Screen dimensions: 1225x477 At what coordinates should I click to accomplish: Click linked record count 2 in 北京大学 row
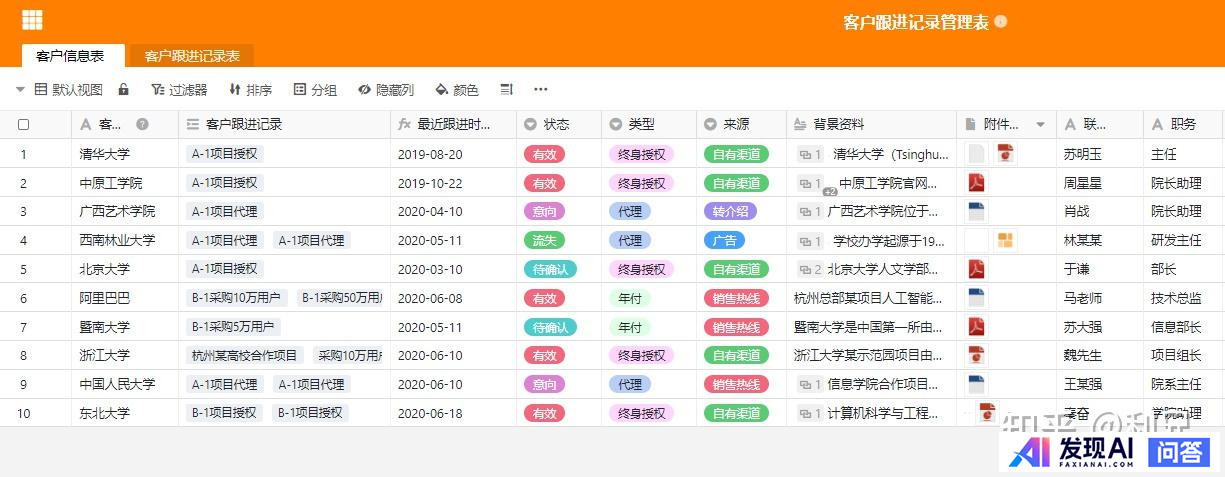click(x=810, y=269)
